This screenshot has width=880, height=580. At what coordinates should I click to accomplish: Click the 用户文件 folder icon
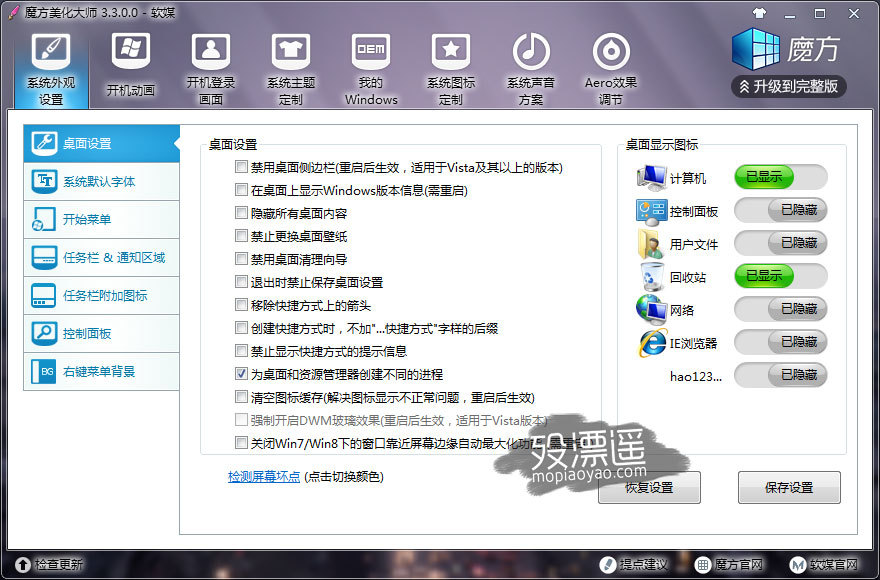pos(650,244)
